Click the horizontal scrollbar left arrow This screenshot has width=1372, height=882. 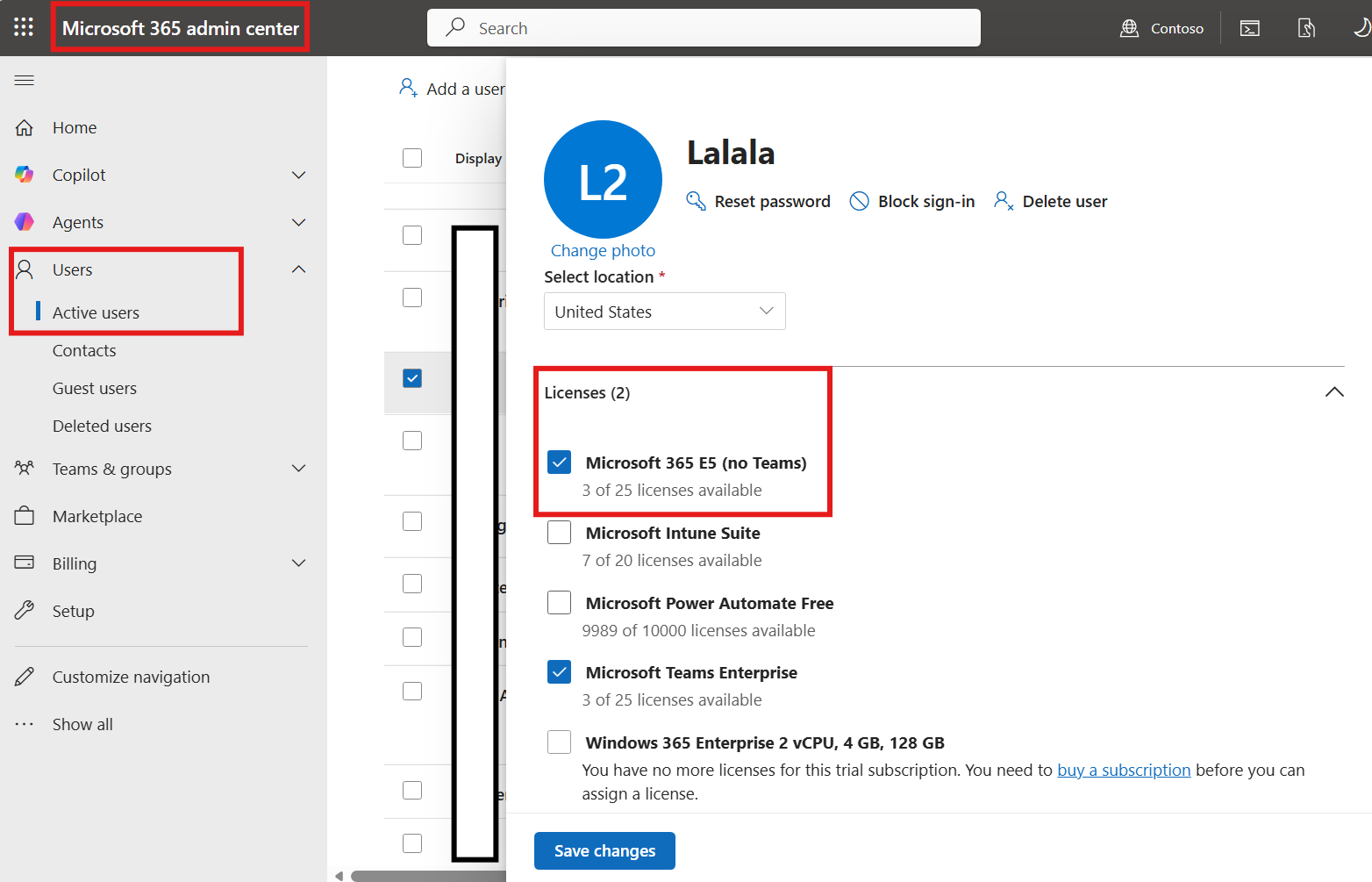[339, 875]
